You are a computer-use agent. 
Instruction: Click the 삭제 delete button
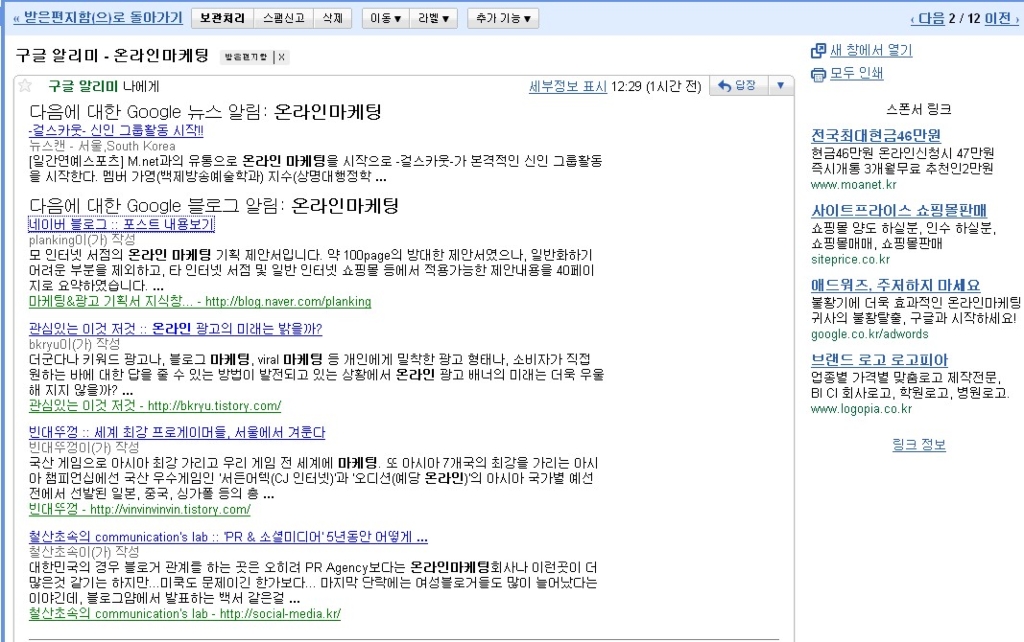(332, 18)
